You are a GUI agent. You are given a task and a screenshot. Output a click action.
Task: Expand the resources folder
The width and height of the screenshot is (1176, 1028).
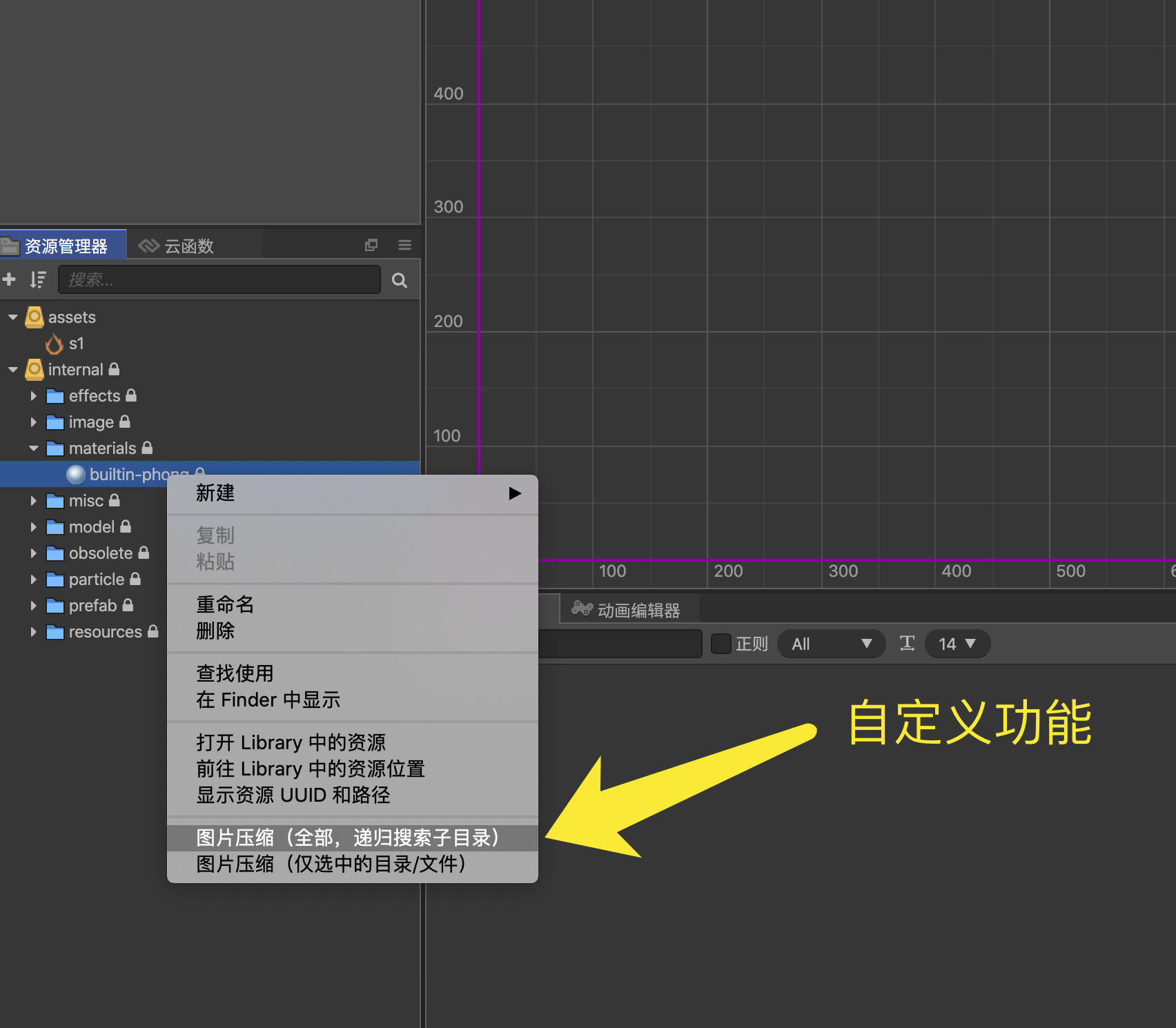point(33,632)
